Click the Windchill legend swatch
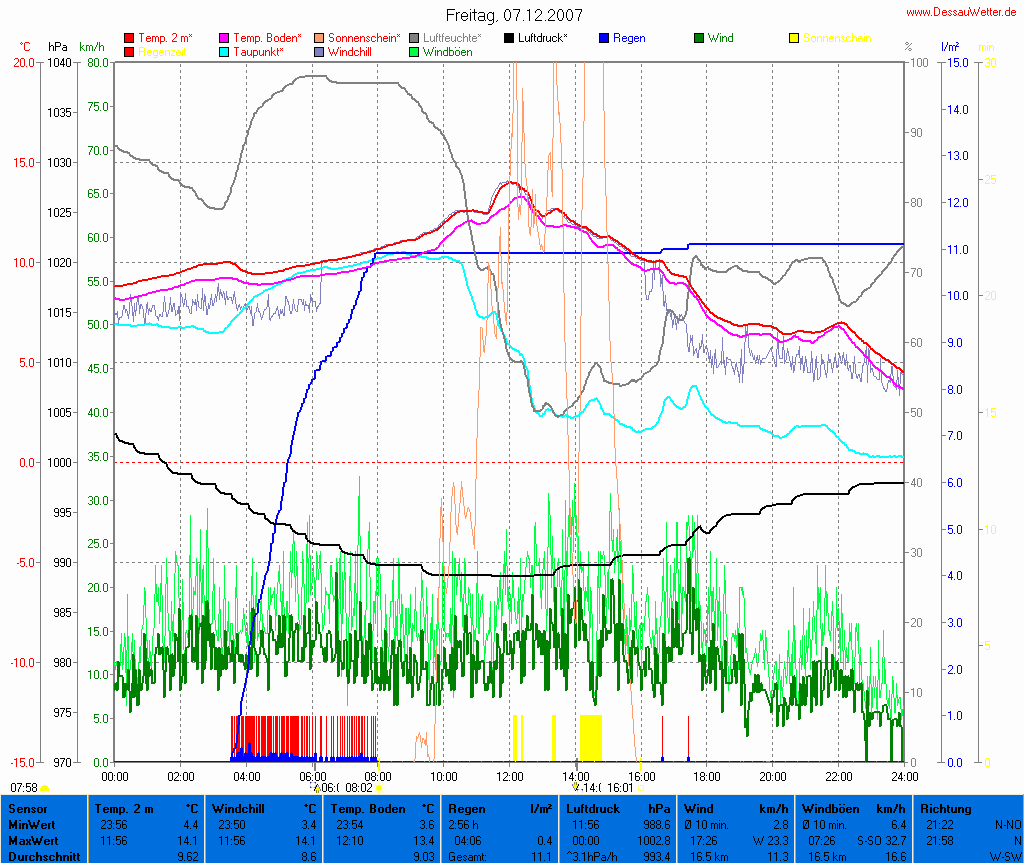1024x863 pixels. pyautogui.click(x=319, y=52)
